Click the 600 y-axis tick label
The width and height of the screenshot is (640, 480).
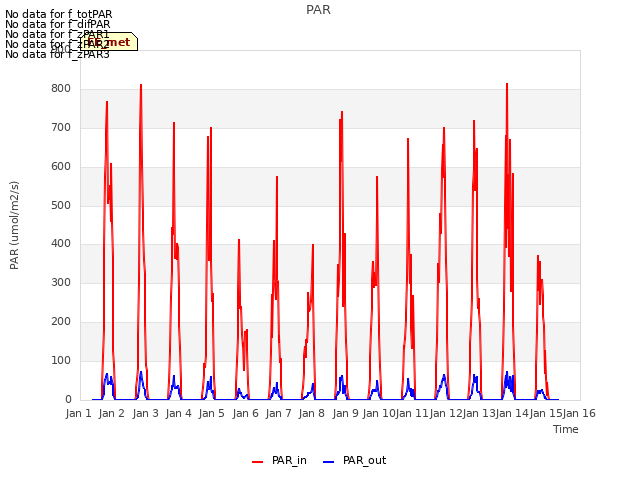click(x=61, y=167)
